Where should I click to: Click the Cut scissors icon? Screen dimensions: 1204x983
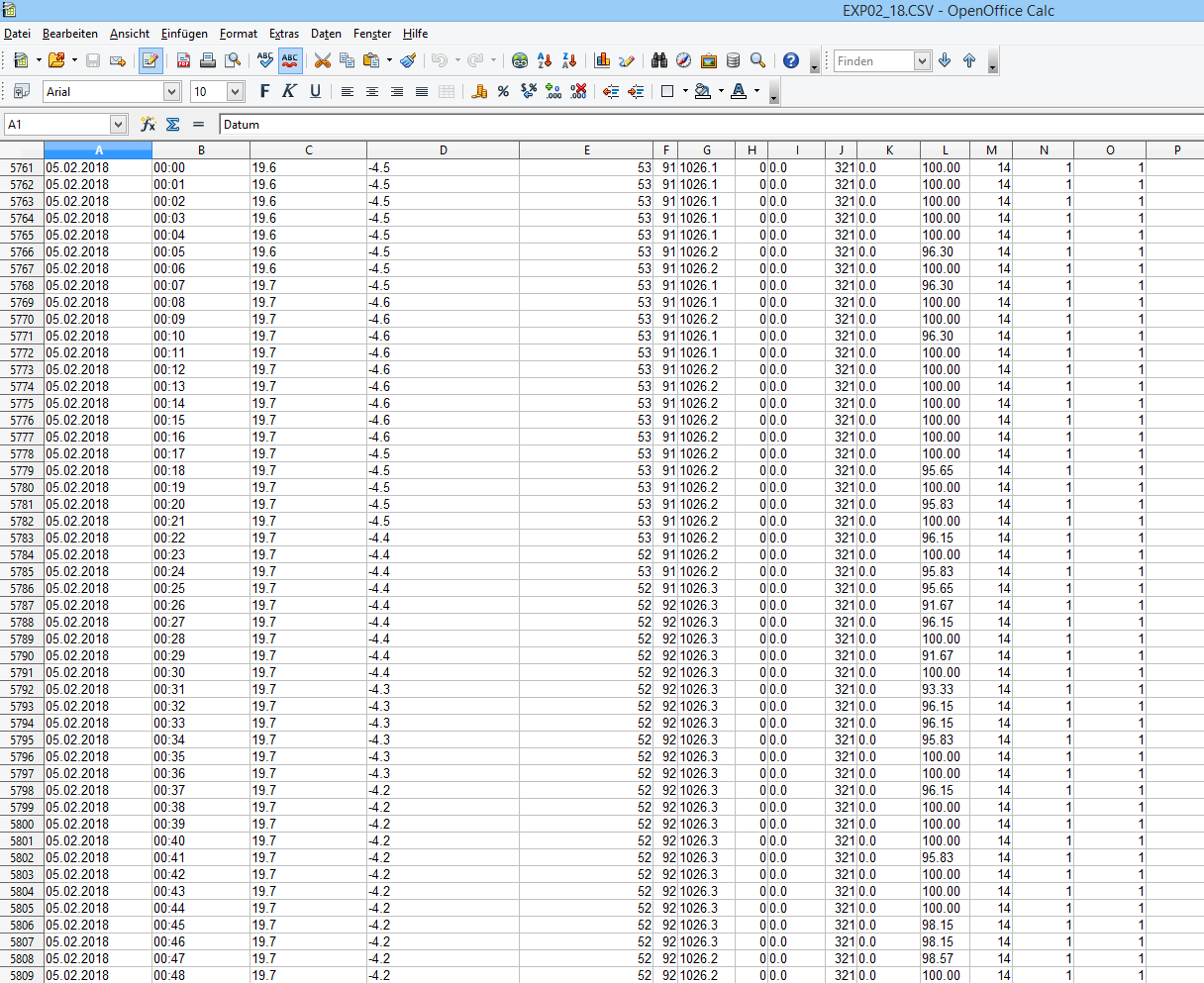tap(323, 60)
